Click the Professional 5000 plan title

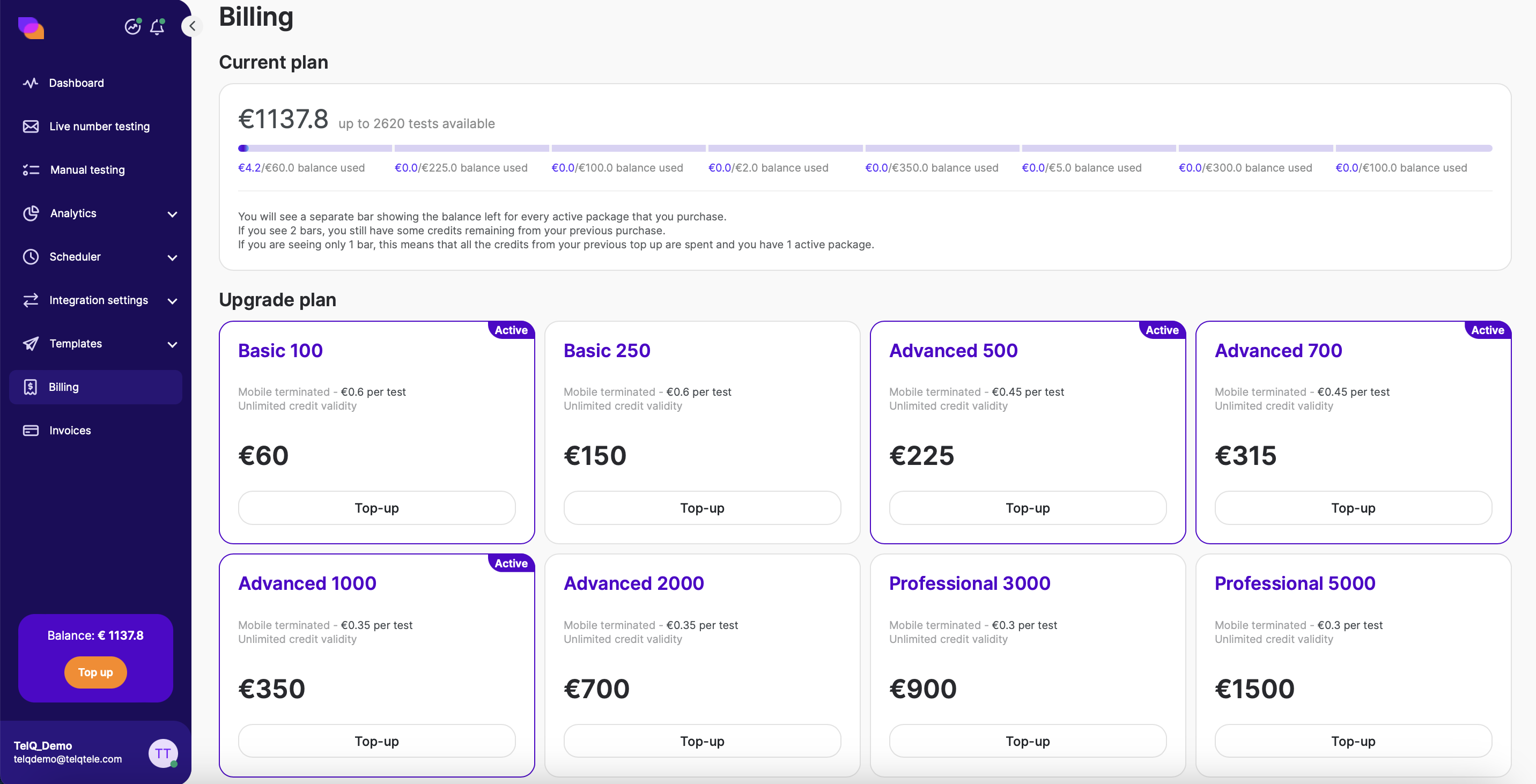[1295, 583]
